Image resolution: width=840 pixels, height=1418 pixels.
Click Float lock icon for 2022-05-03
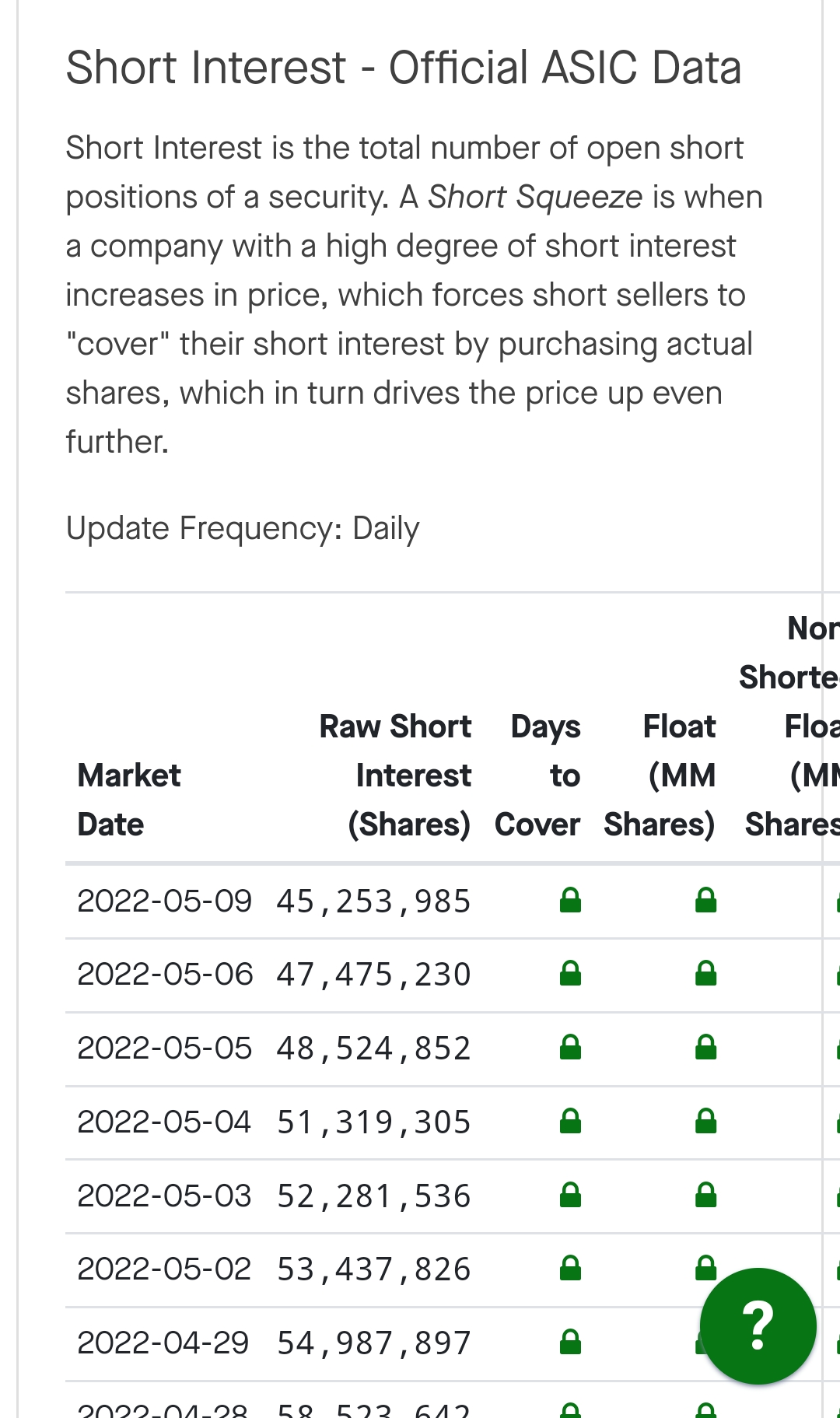click(x=706, y=1195)
